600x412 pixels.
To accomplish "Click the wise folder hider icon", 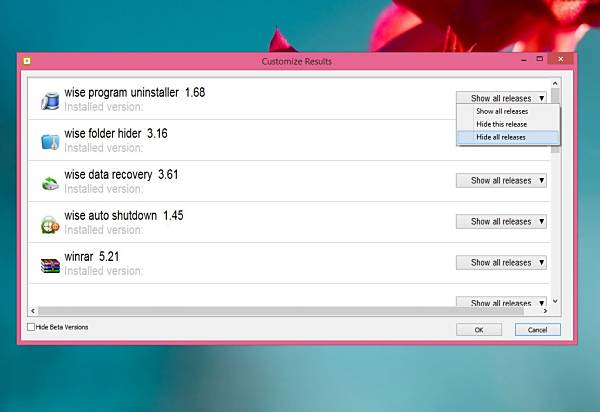I will pos(50,142).
